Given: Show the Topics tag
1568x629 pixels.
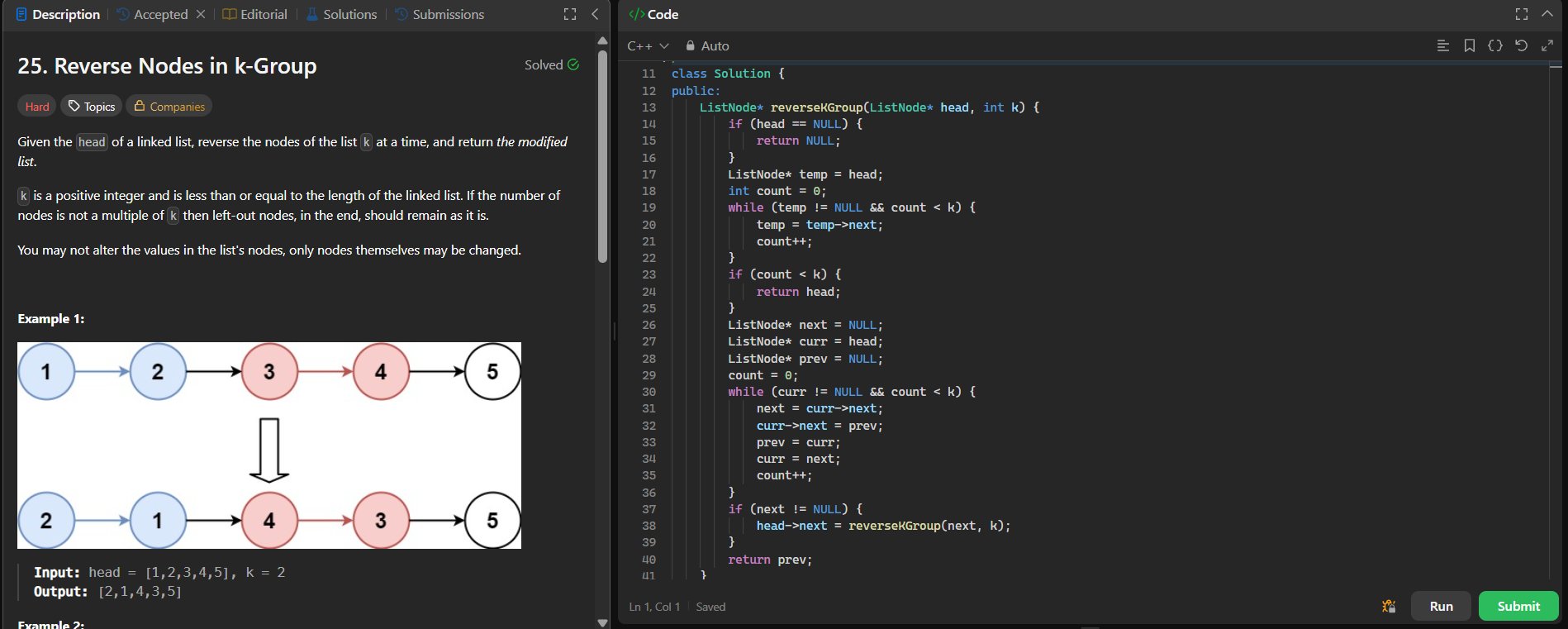Looking at the screenshot, I should 91,107.
